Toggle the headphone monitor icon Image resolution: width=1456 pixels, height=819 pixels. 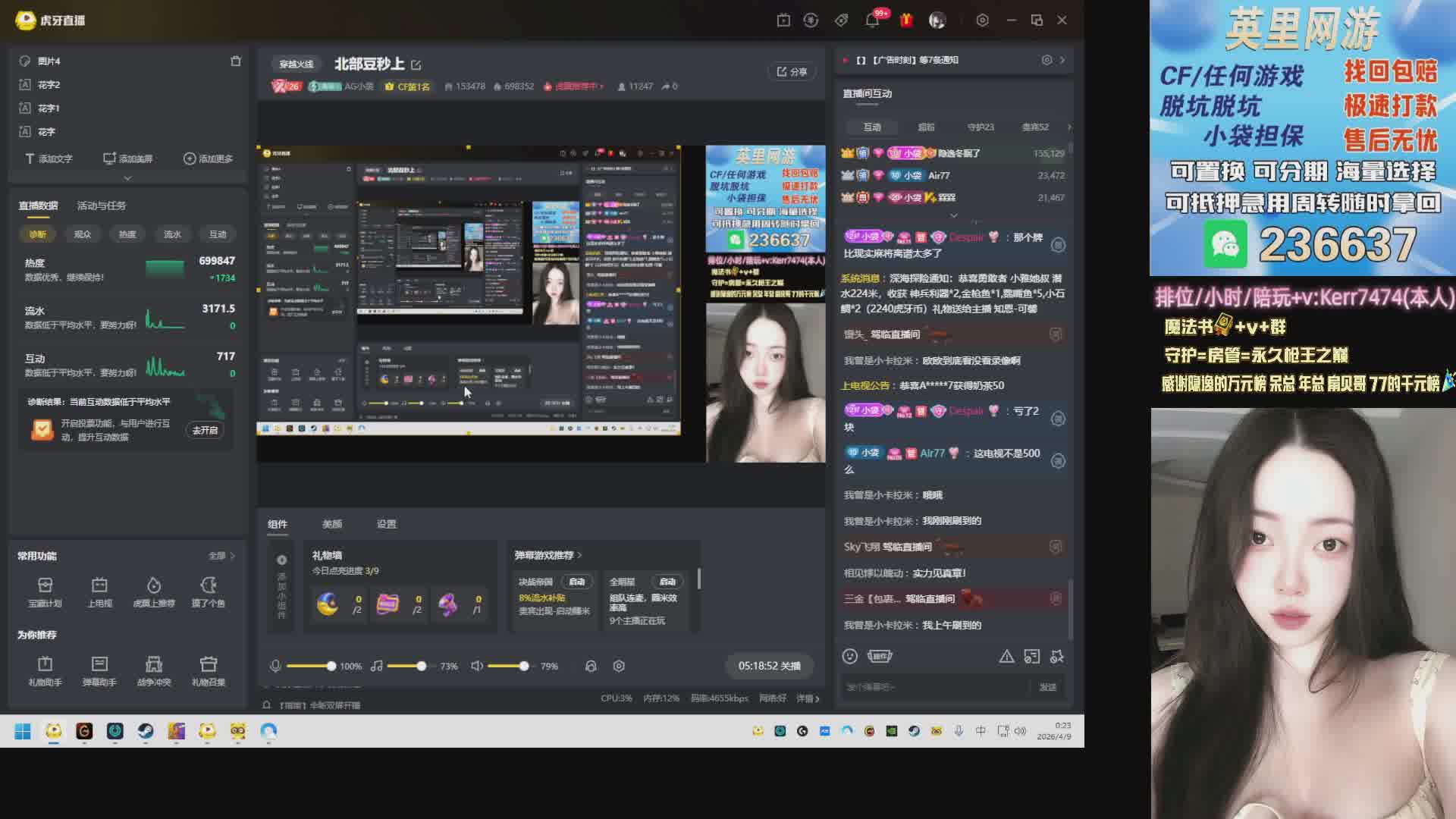pyautogui.click(x=591, y=666)
